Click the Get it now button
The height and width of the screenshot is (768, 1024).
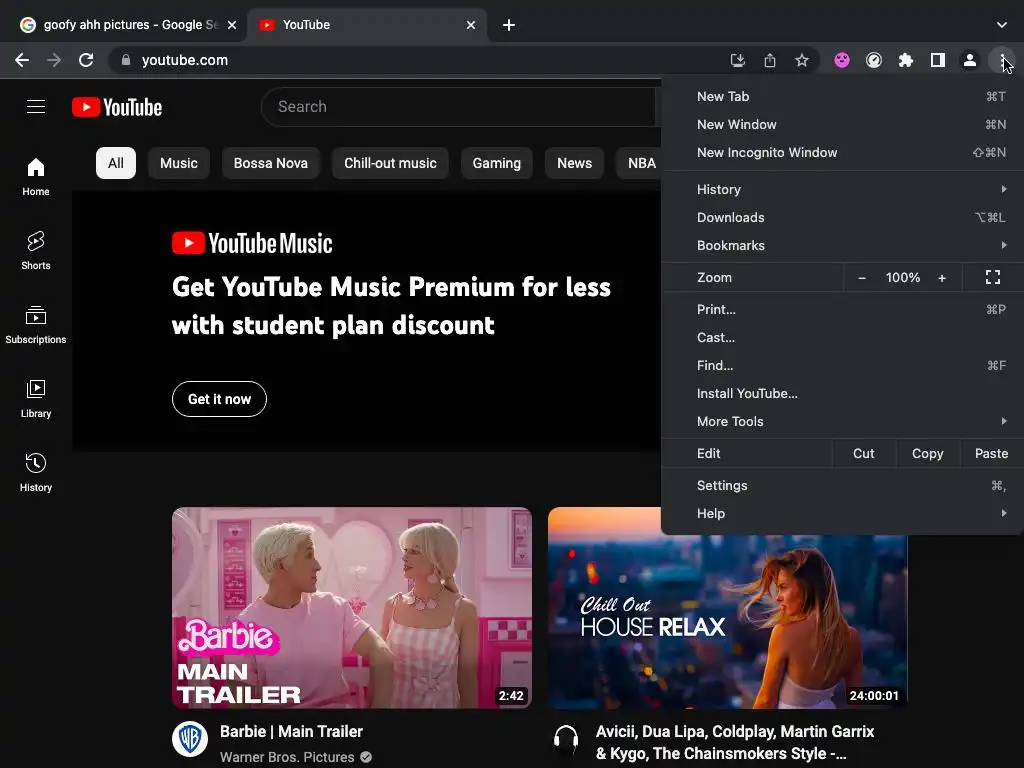(x=219, y=399)
